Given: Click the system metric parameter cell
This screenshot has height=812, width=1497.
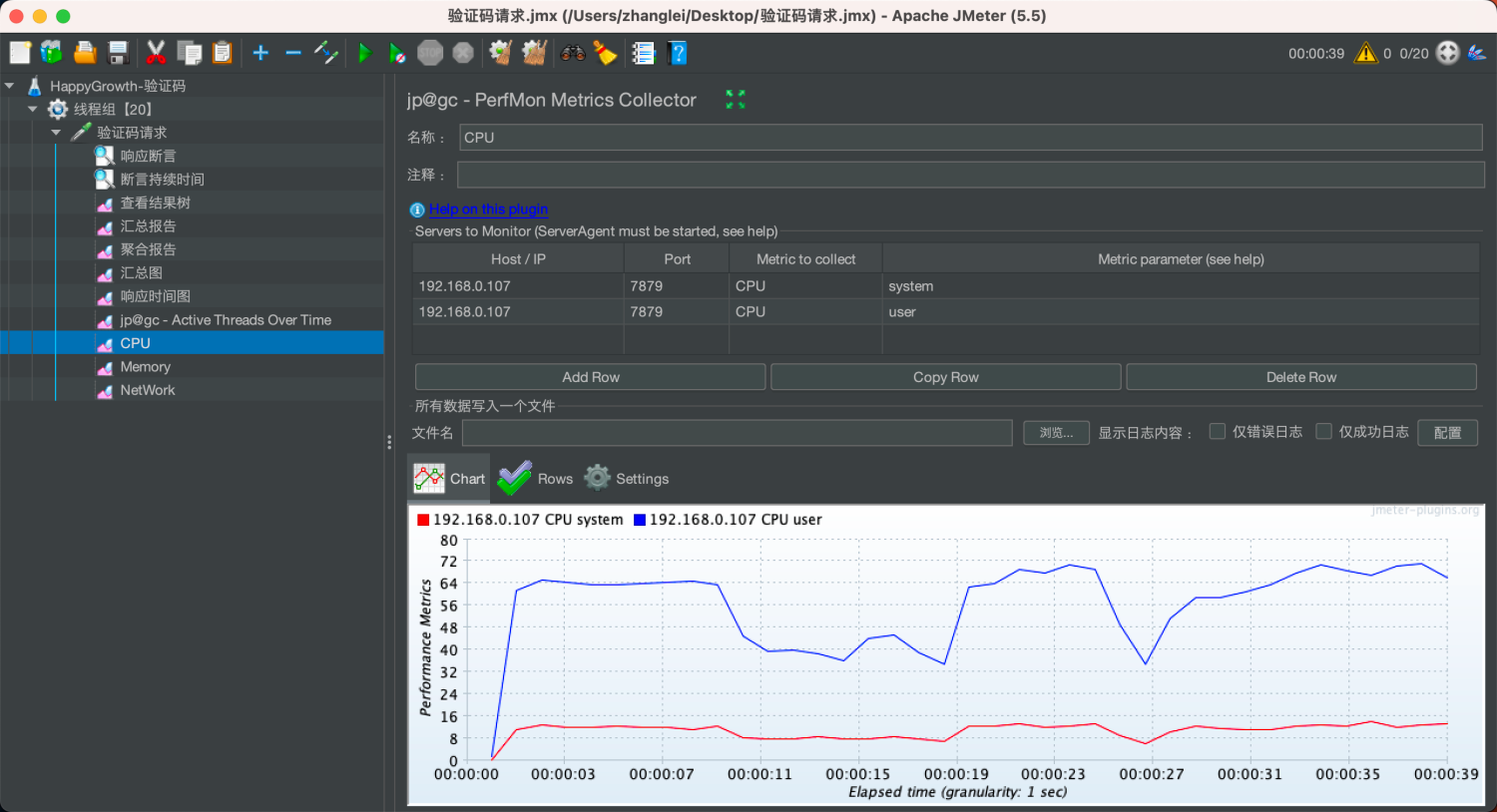Looking at the screenshot, I should tap(1181, 286).
